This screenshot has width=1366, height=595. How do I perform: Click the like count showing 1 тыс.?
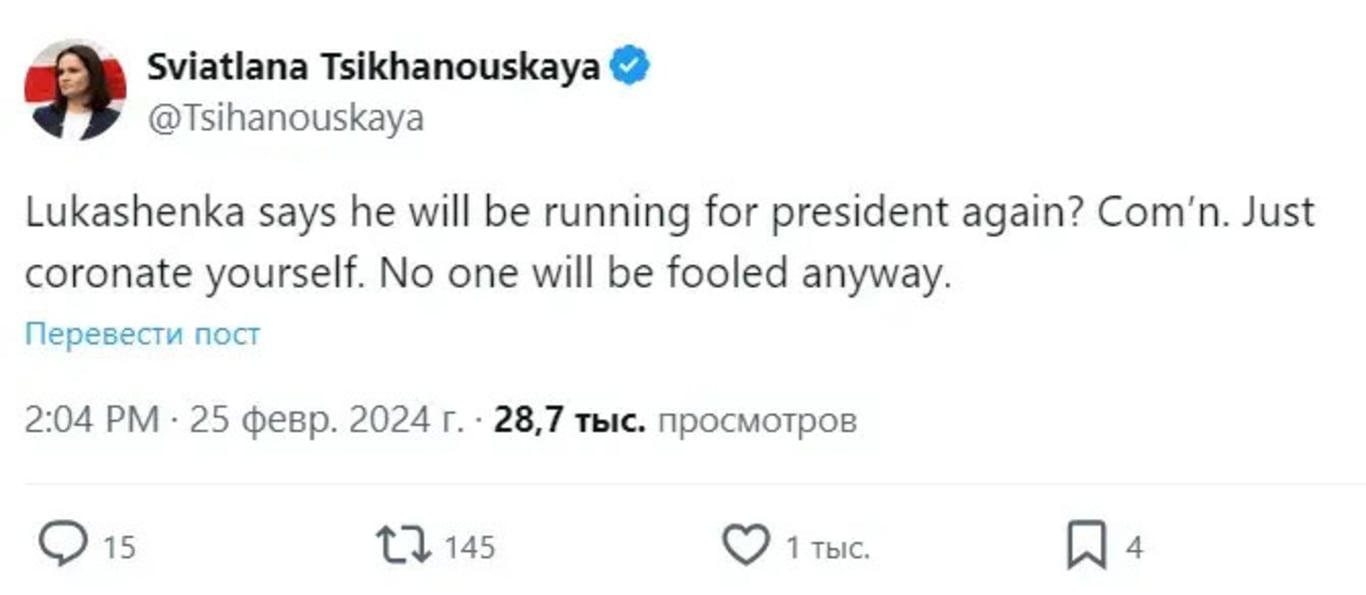tap(826, 547)
